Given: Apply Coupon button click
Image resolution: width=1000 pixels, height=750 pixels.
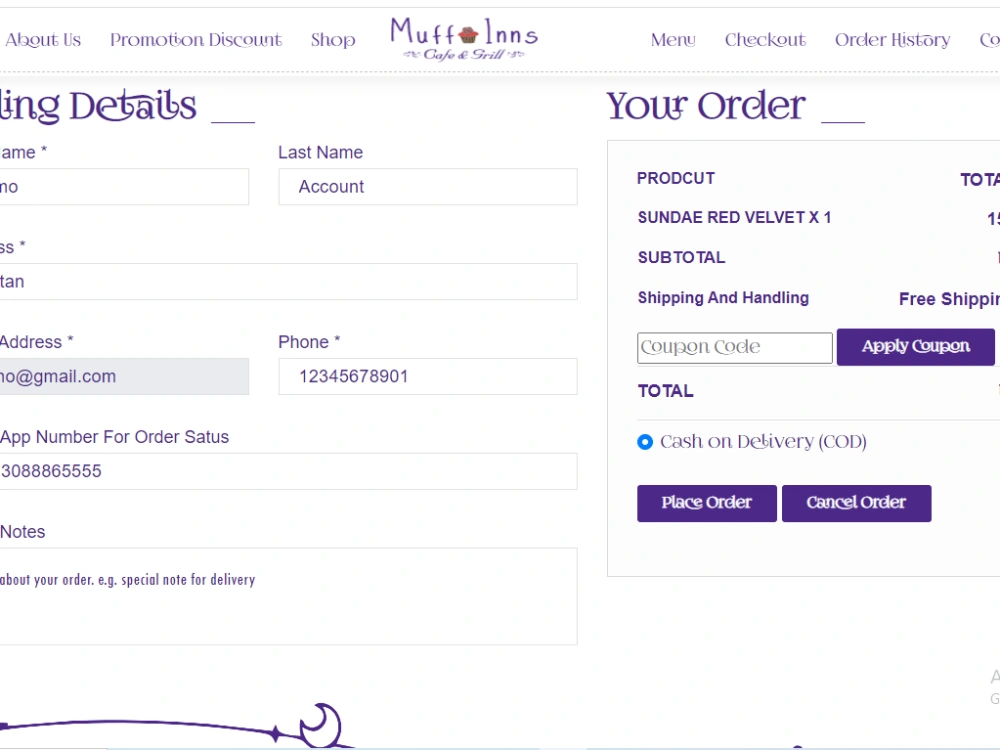Looking at the screenshot, I should pyautogui.click(x=916, y=347).
